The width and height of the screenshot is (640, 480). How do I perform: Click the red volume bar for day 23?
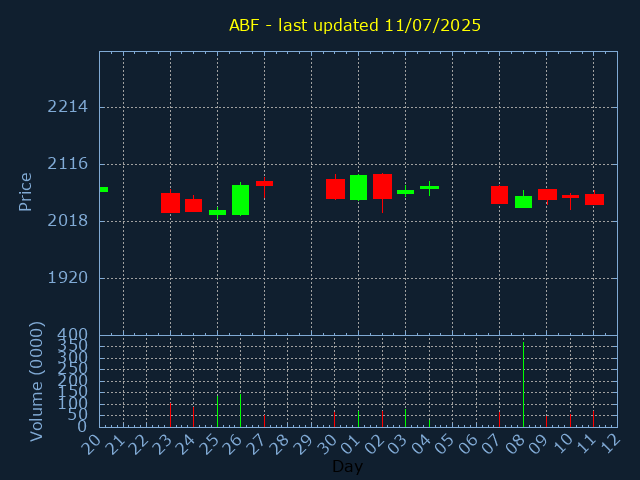coord(171,415)
